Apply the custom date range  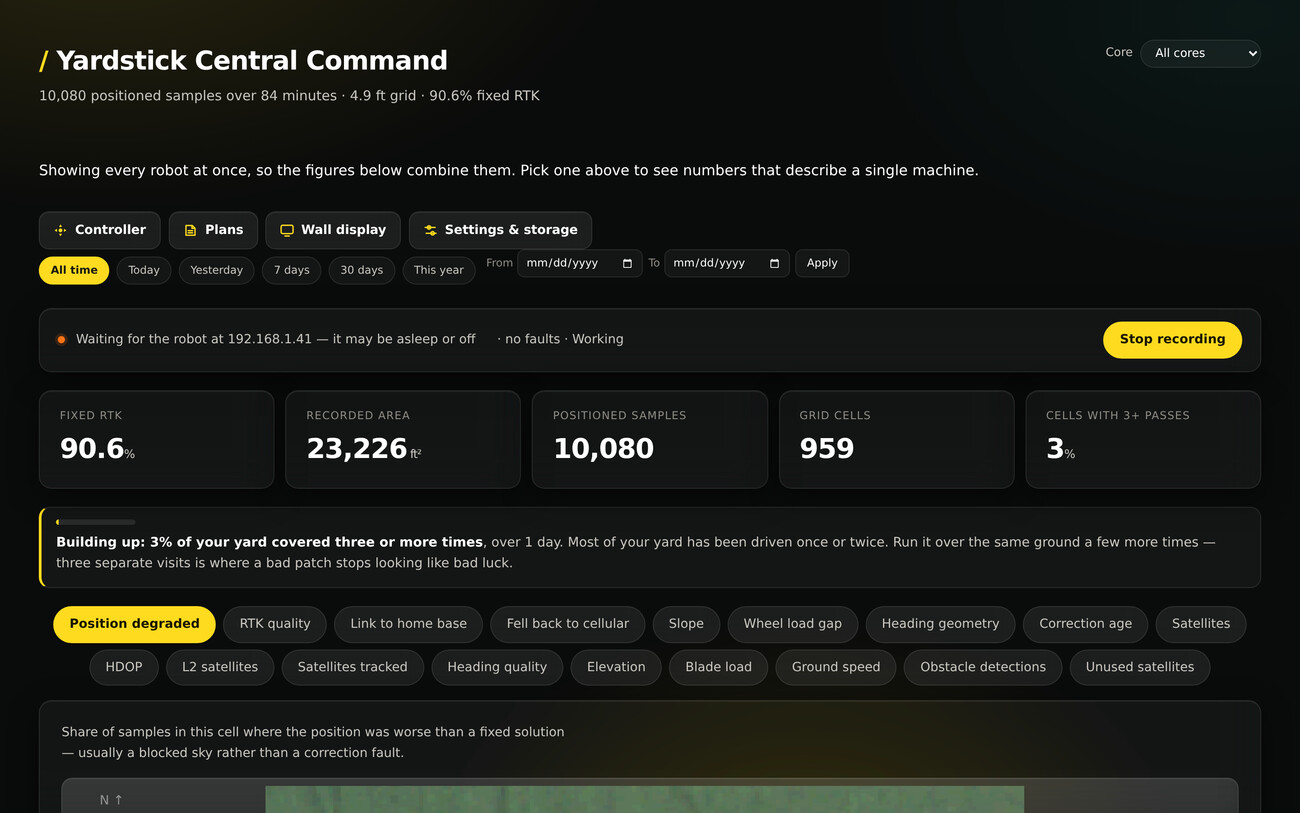tap(822, 263)
